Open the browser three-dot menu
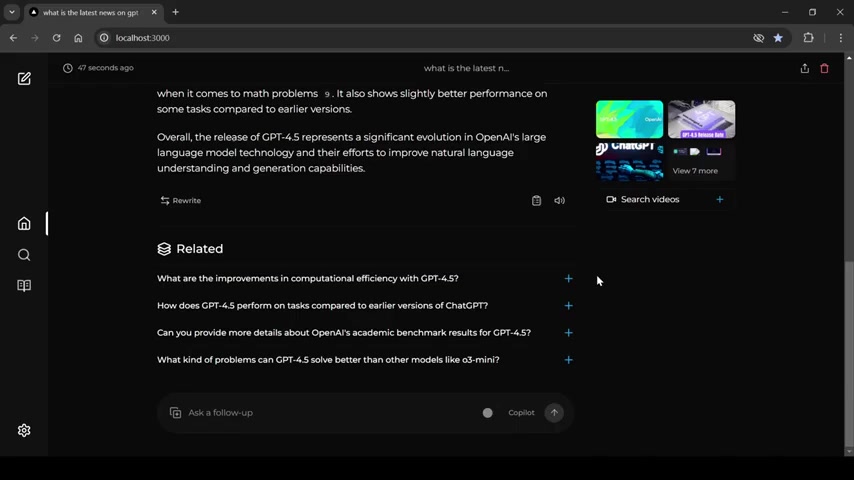854x480 pixels. (x=840, y=38)
